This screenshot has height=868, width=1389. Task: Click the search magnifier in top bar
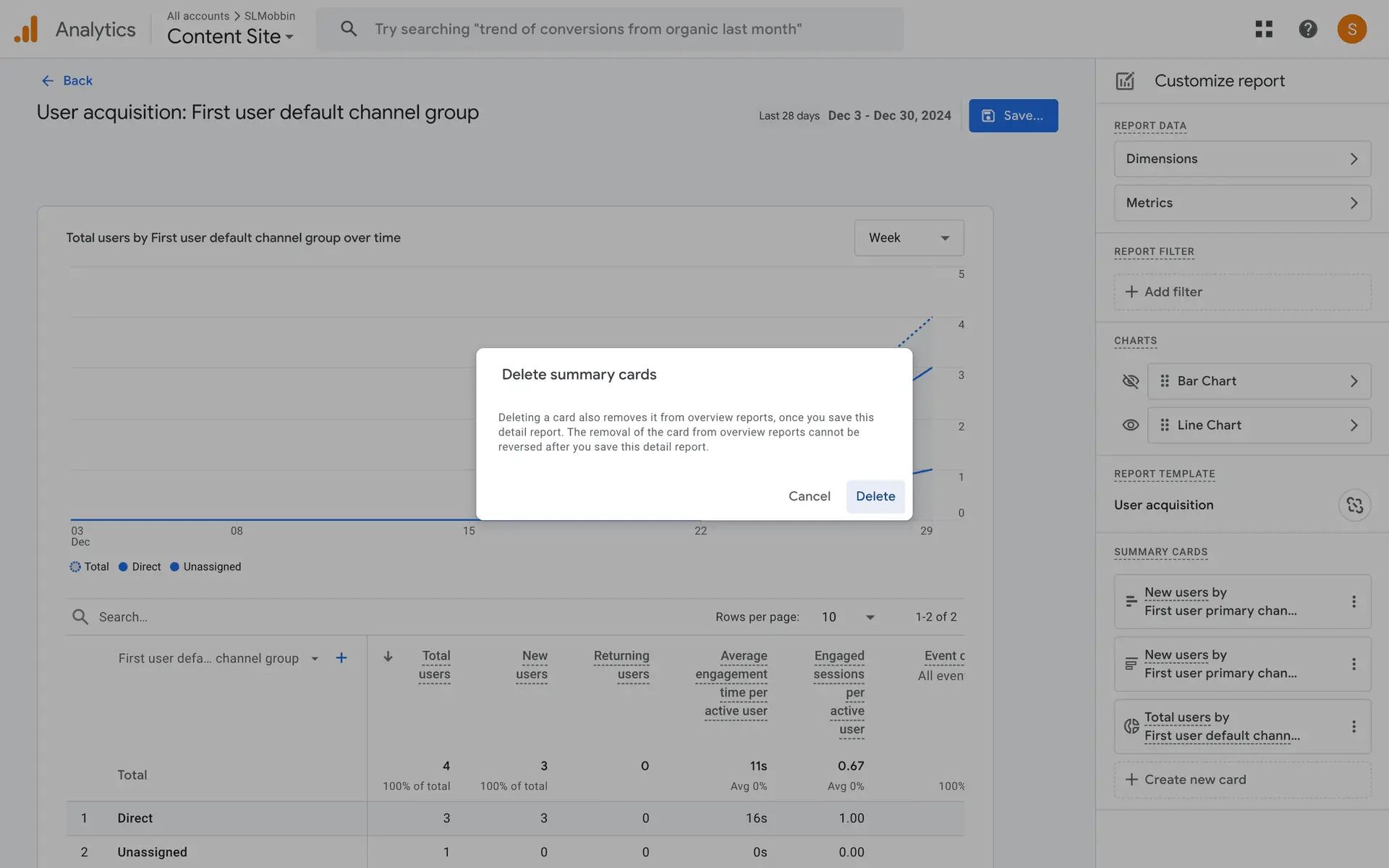tap(349, 29)
